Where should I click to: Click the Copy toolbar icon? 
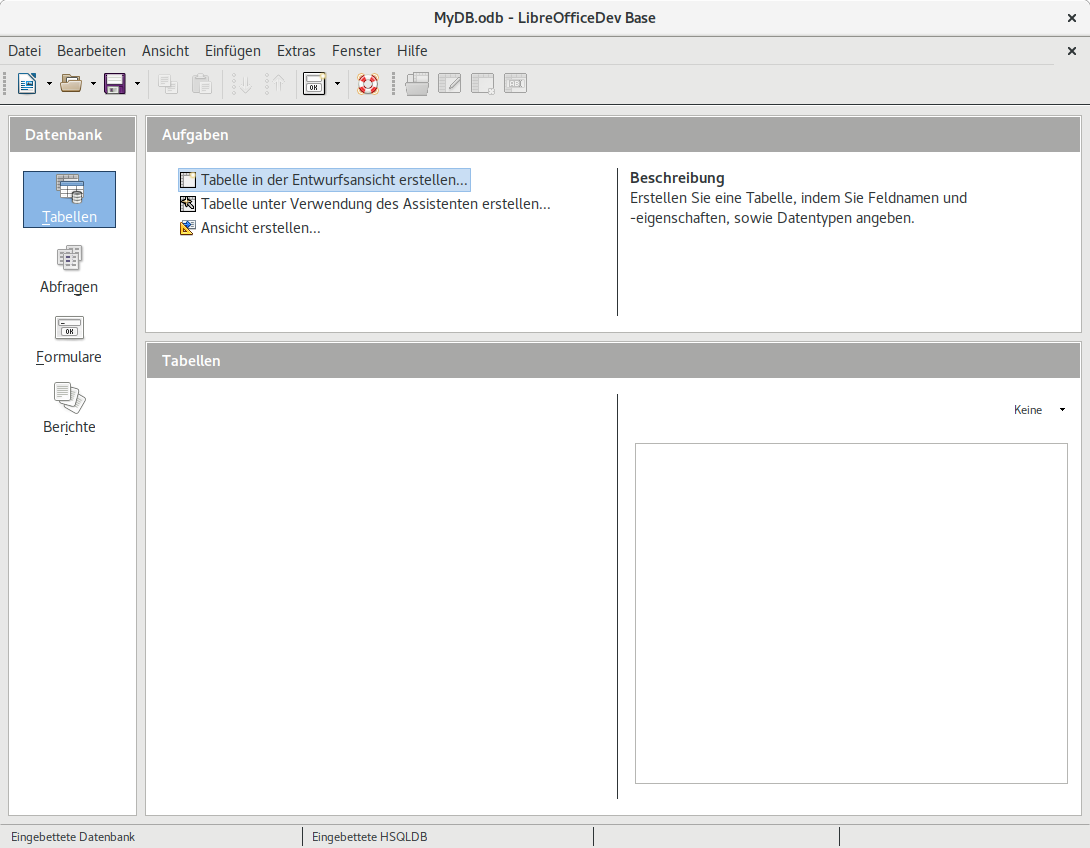(x=168, y=84)
